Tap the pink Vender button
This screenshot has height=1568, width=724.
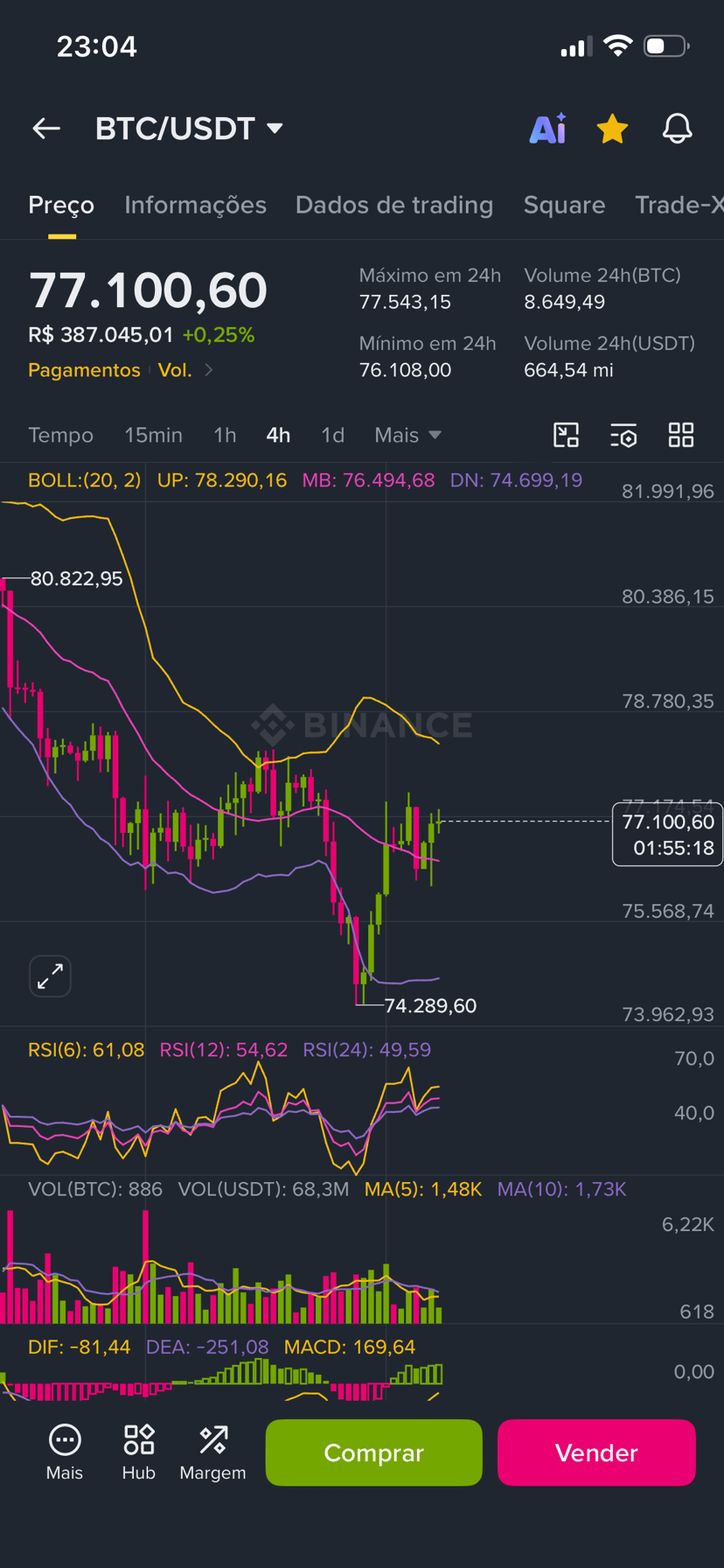click(x=596, y=1452)
